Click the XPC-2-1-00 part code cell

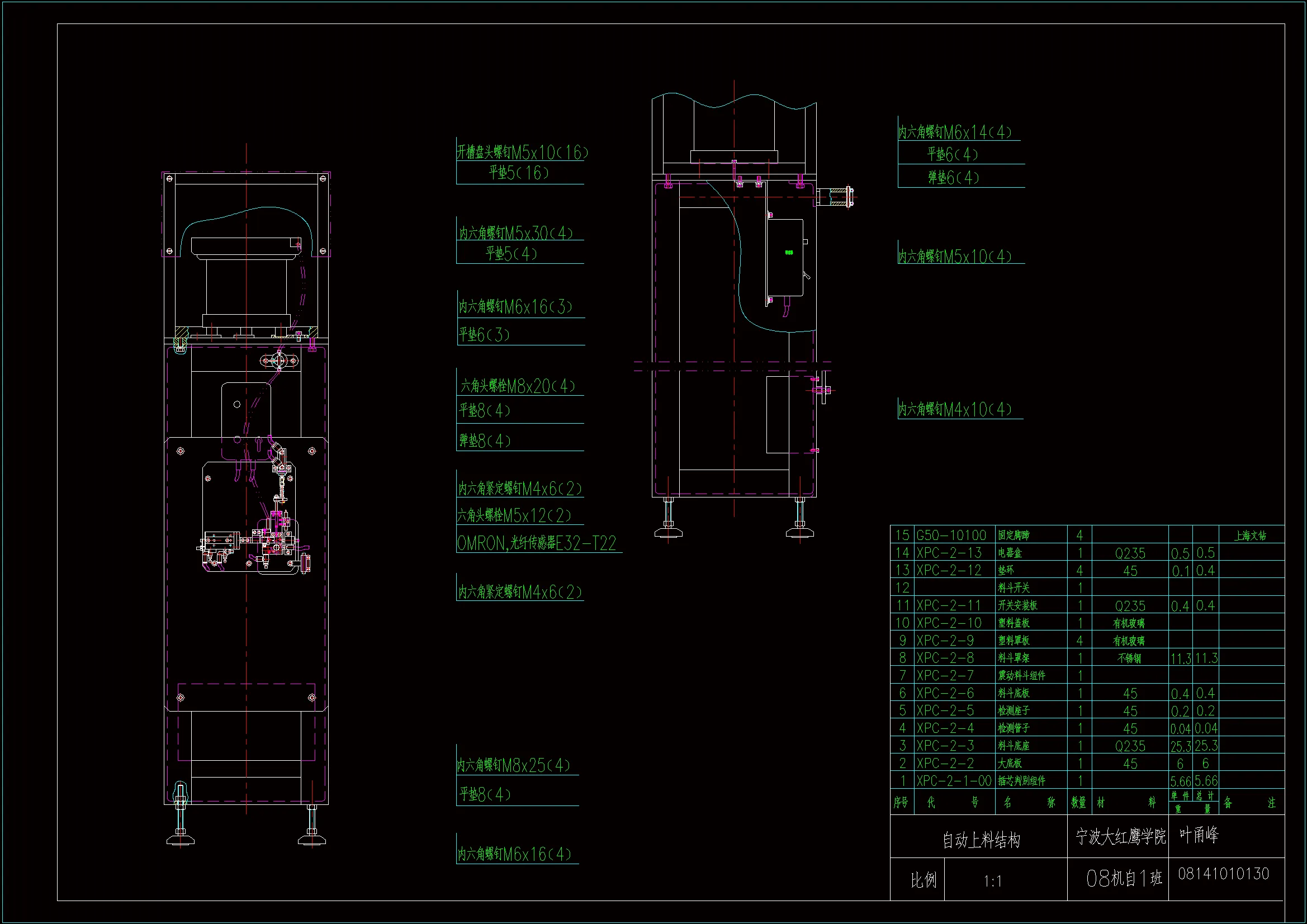click(954, 780)
